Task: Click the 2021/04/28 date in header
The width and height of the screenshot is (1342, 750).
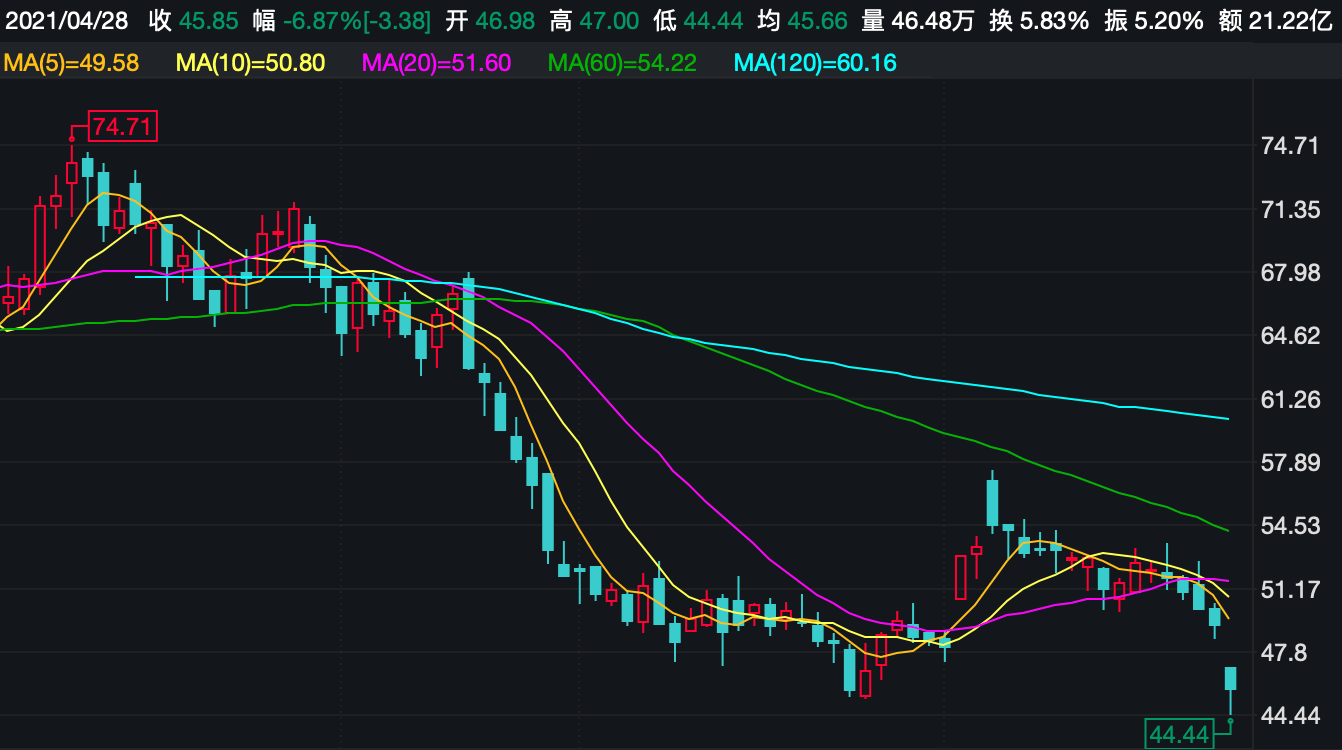Action: pos(67,20)
